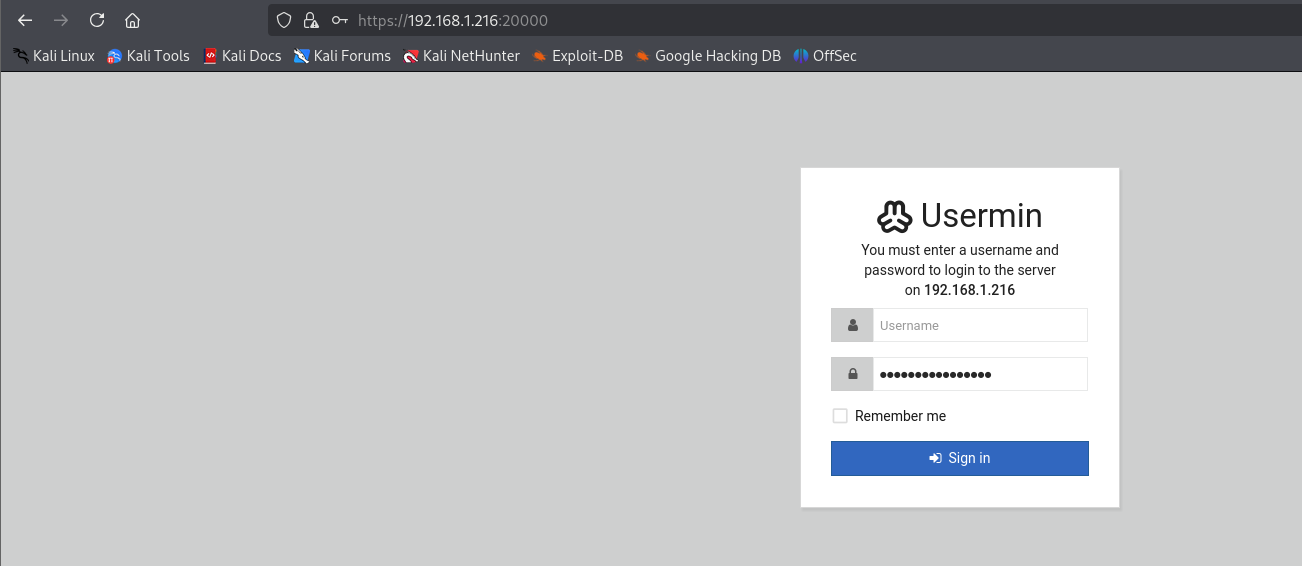Click the saved password key icon

pos(340,20)
